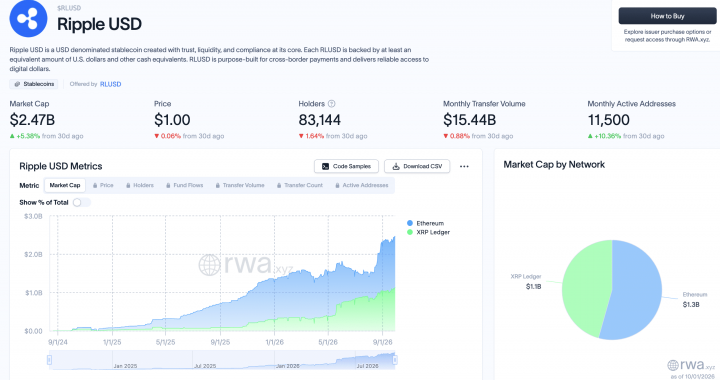
Task: Click the lock icon on Active Addresses tab
Action: coord(338,185)
